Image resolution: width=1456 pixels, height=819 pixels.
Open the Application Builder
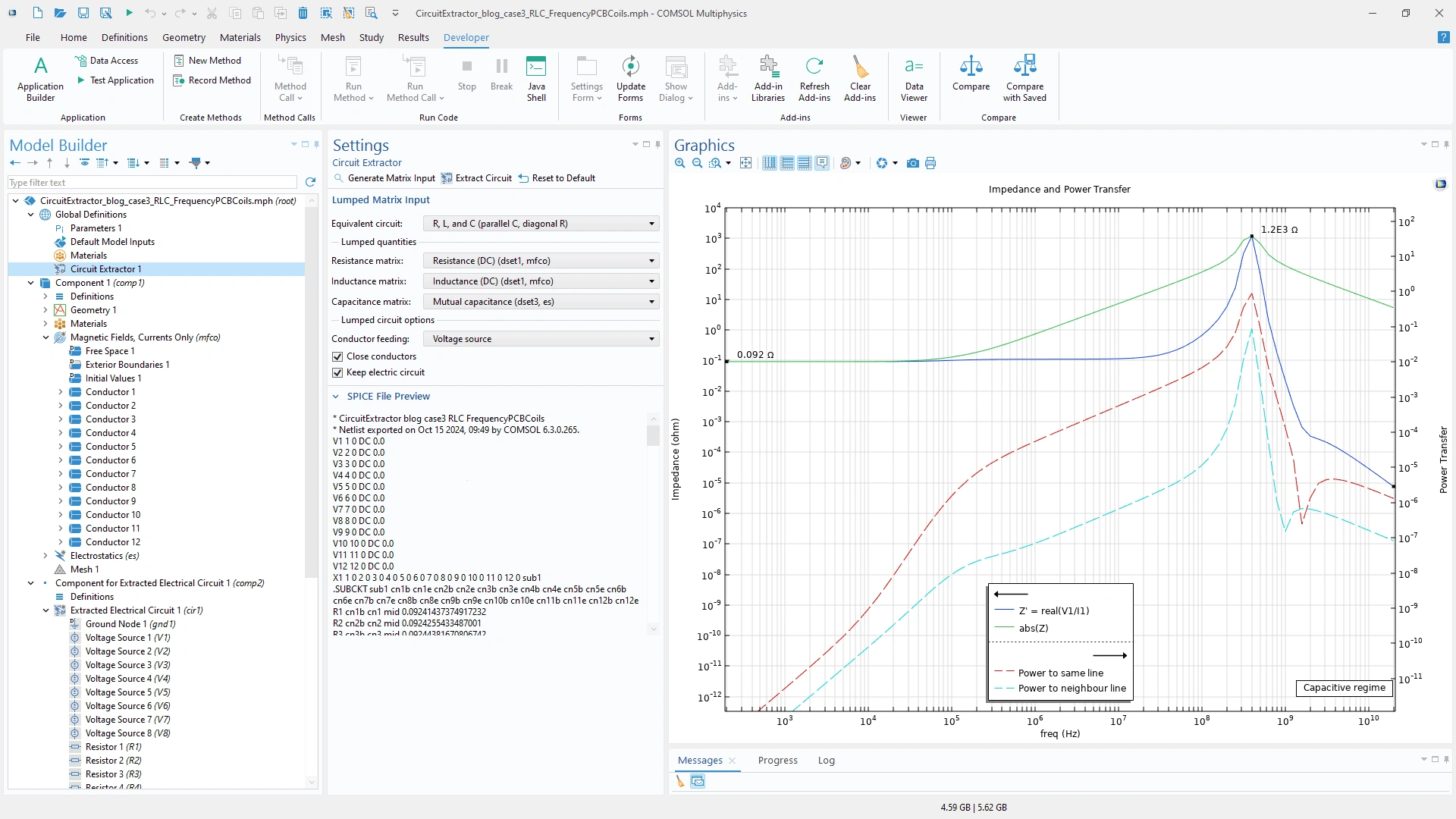click(40, 77)
